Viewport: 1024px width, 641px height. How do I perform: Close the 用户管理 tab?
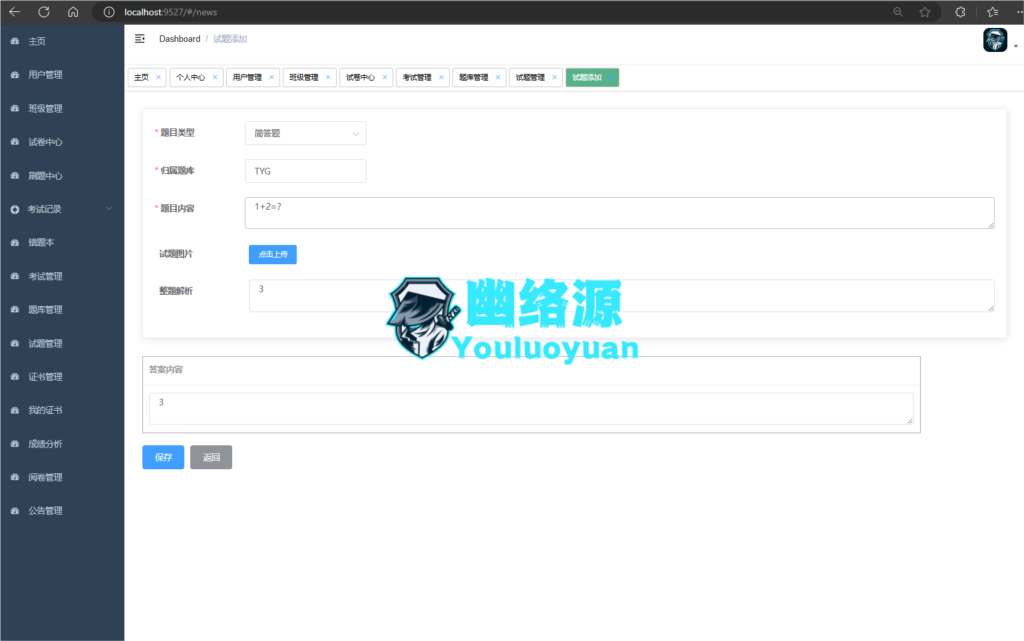(272, 77)
